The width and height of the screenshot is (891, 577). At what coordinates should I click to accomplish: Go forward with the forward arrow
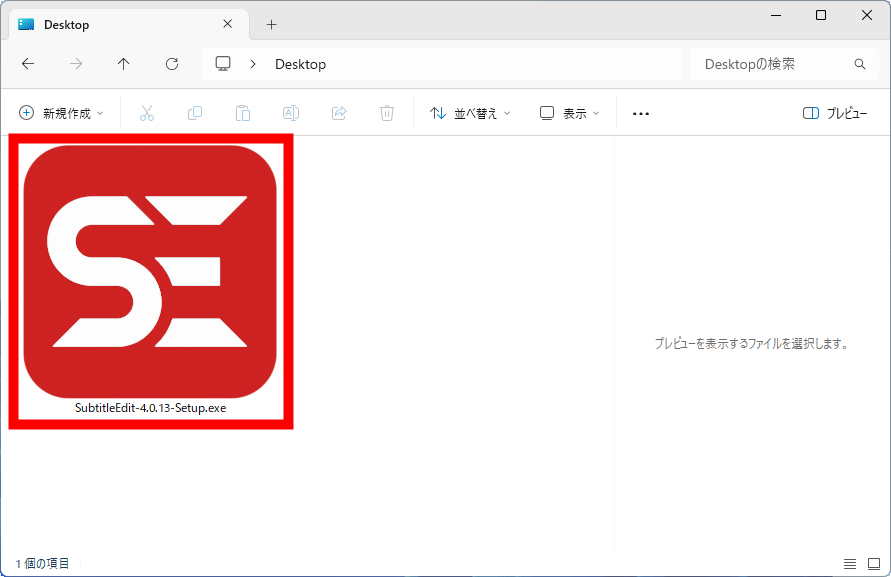[76, 64]
